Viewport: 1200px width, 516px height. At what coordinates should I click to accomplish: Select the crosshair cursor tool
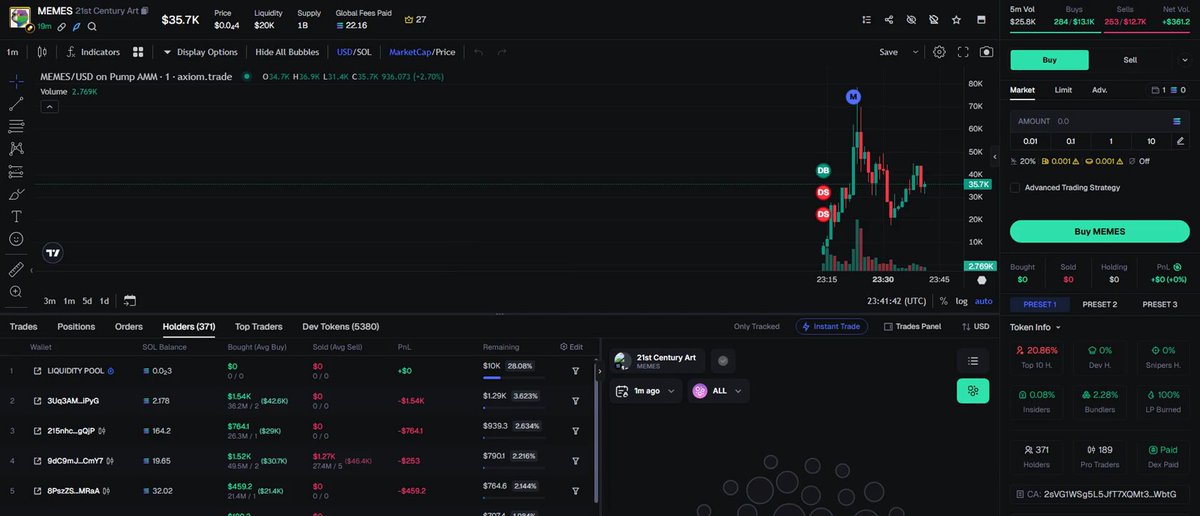tap(16, 81)
